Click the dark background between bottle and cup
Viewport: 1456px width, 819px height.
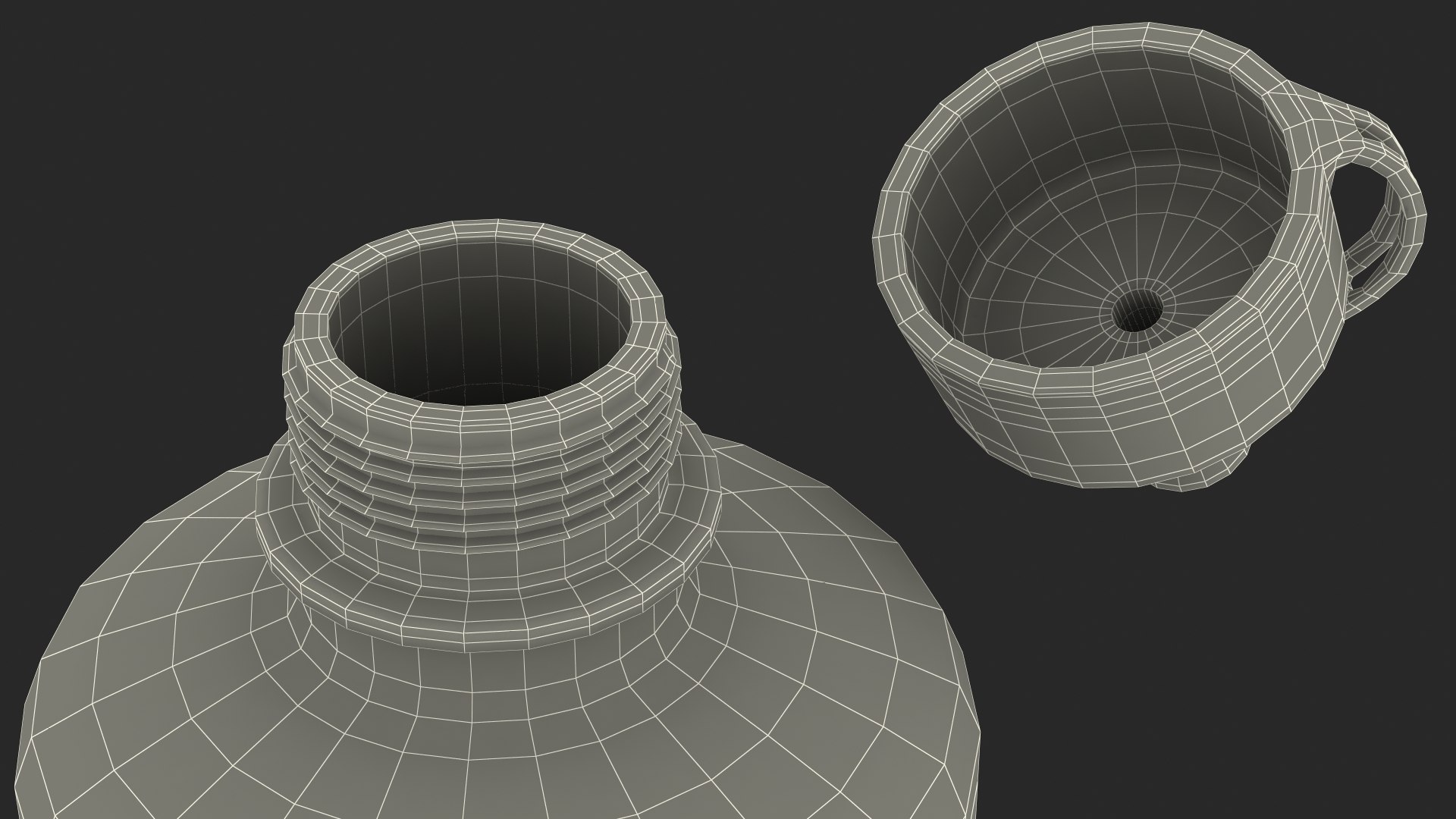tap(781, 265)
